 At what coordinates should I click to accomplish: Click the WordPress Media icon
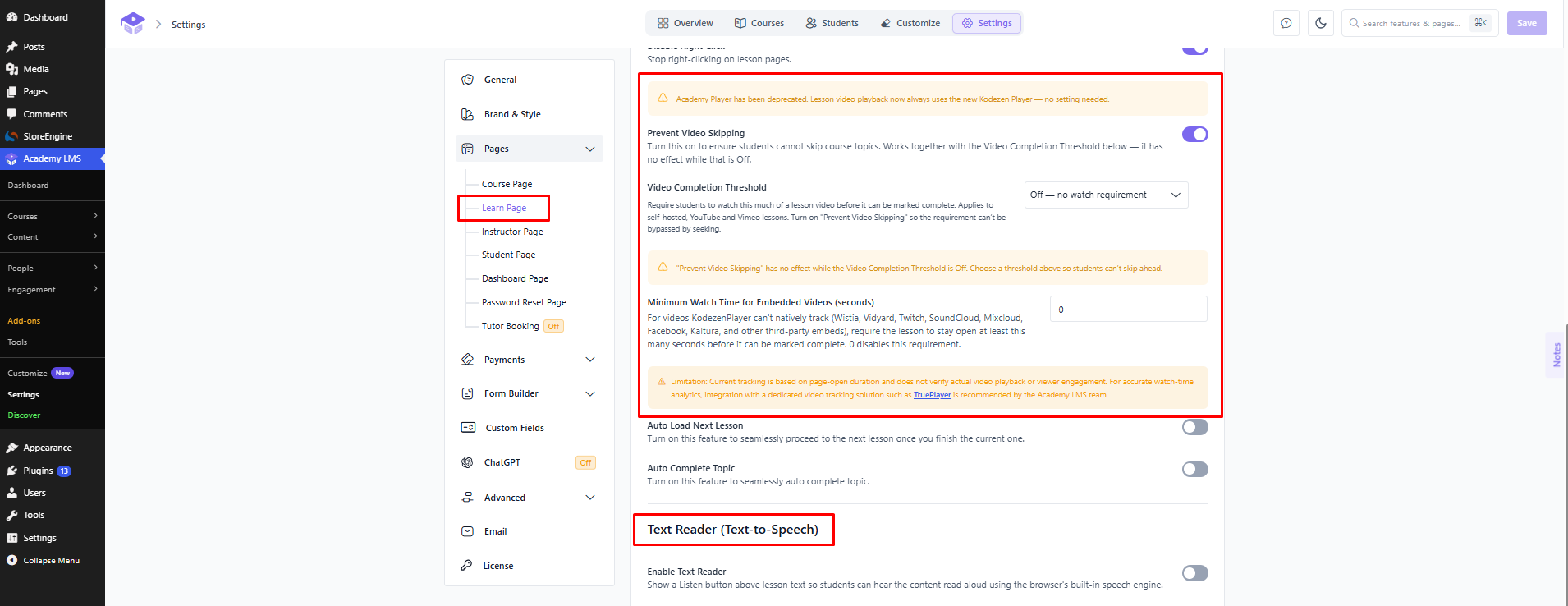12,69
